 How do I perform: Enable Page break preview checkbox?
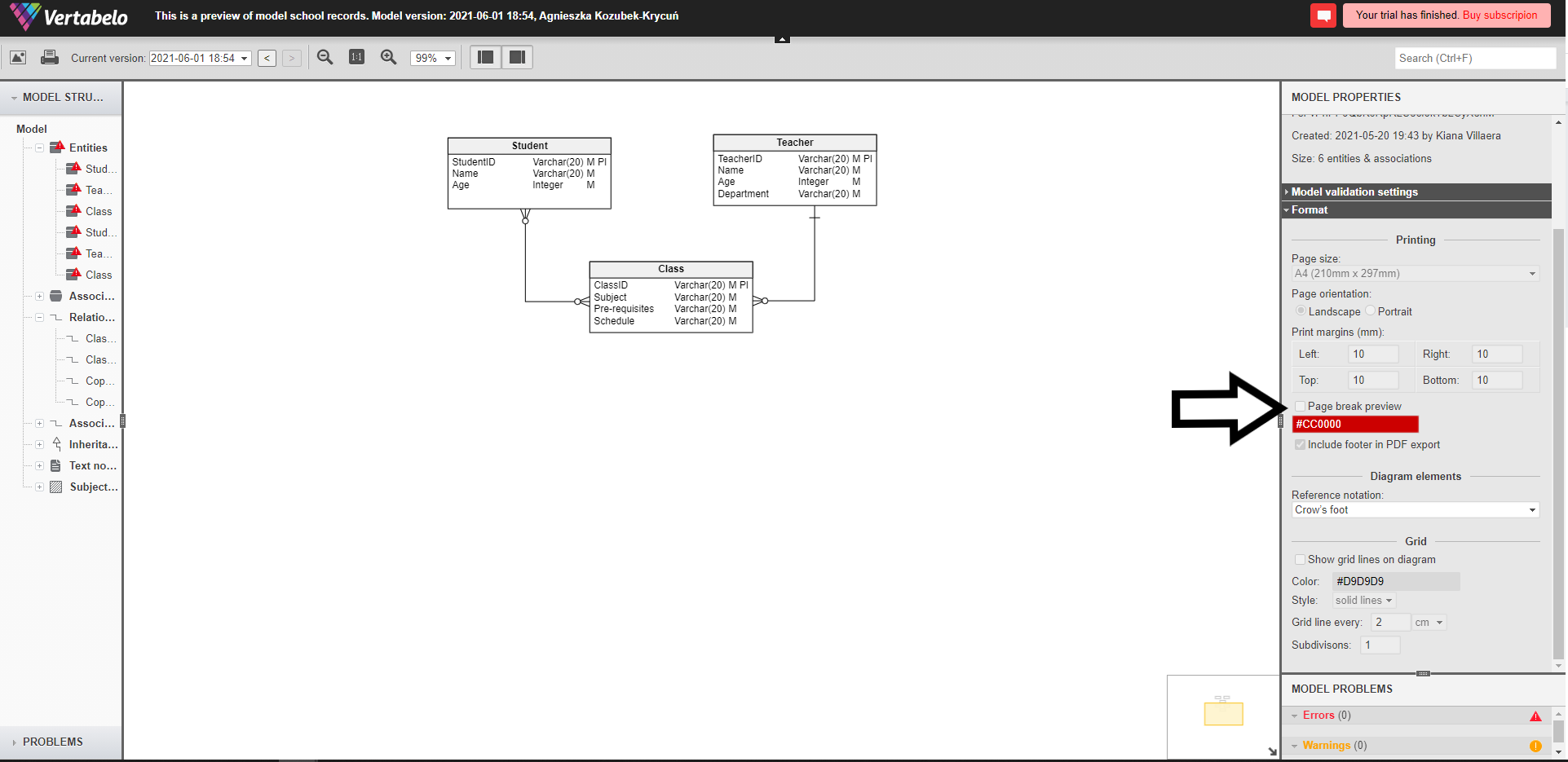pyautogui.click(x=1301, y=406)
